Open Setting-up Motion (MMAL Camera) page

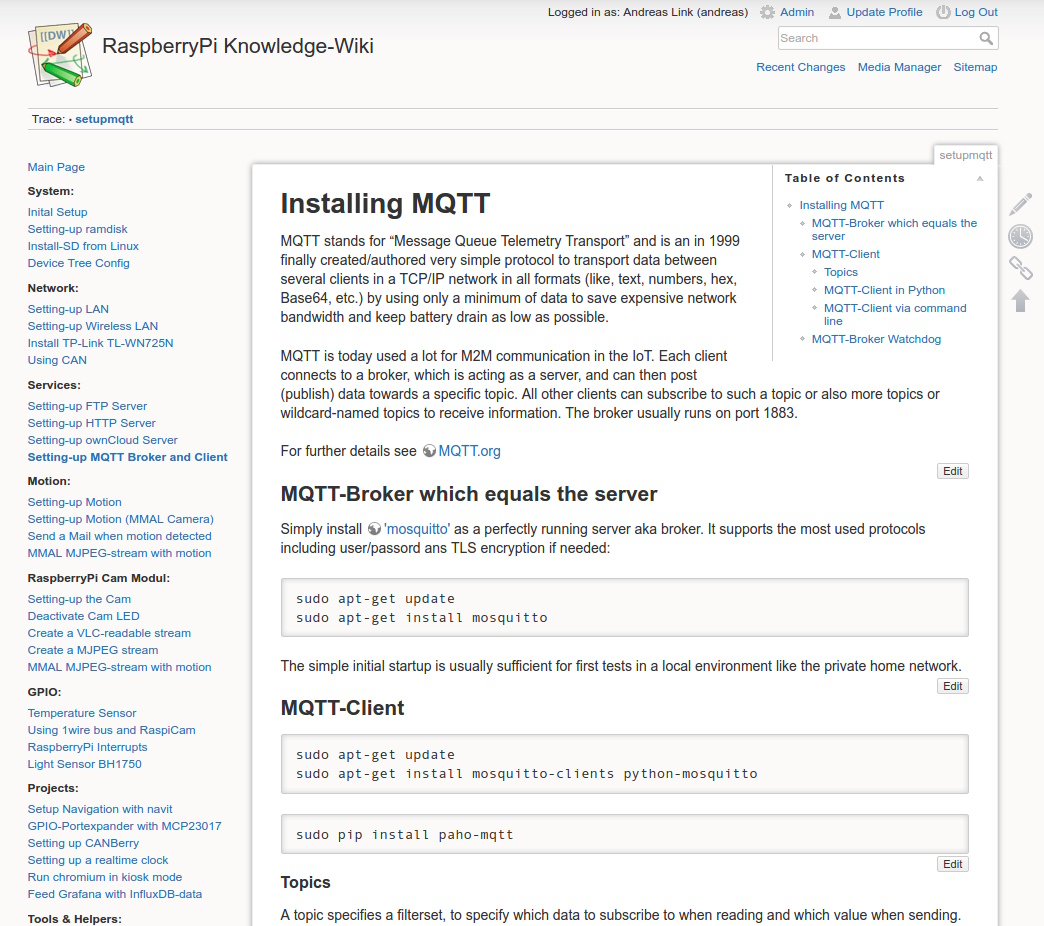pos(121,519)
